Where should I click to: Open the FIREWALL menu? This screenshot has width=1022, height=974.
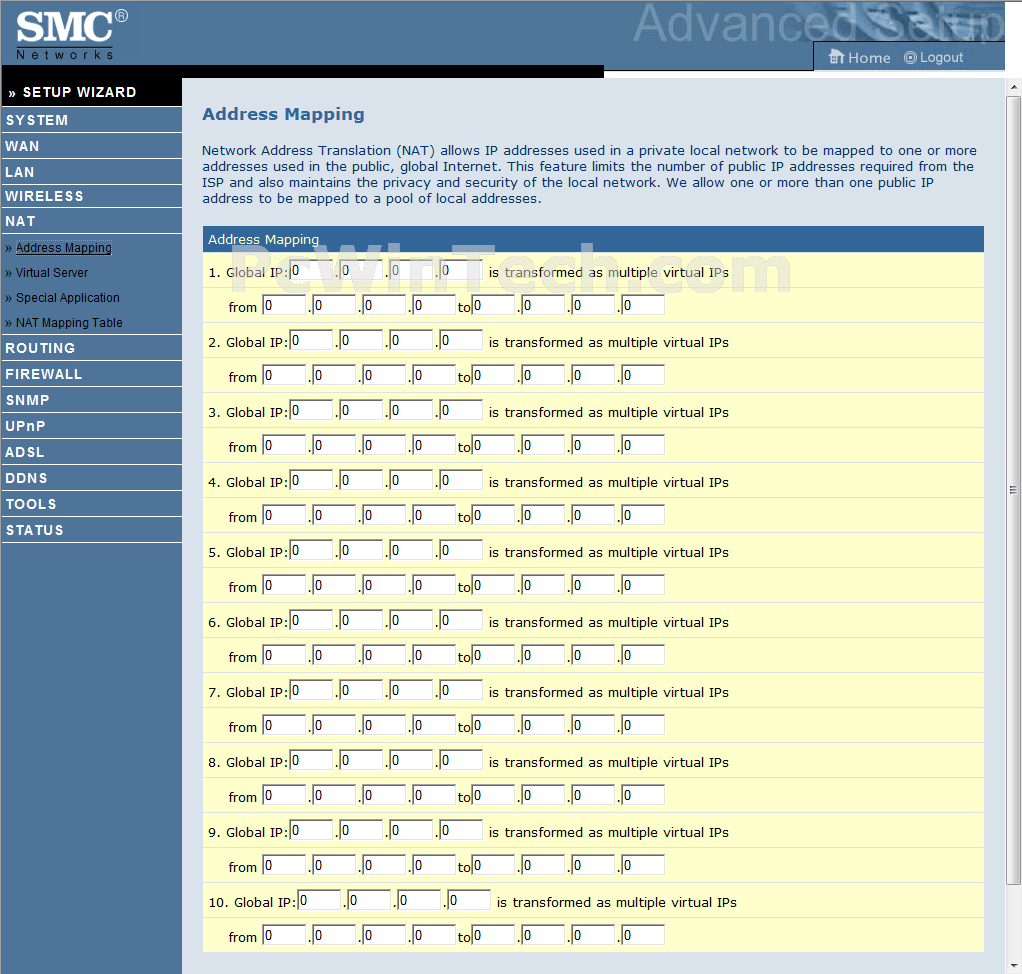pyautogui.click(x=91, y=374)
